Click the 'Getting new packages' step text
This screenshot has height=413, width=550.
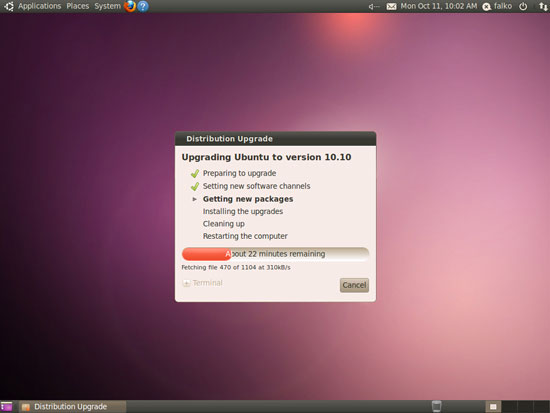tap(248, 199)
